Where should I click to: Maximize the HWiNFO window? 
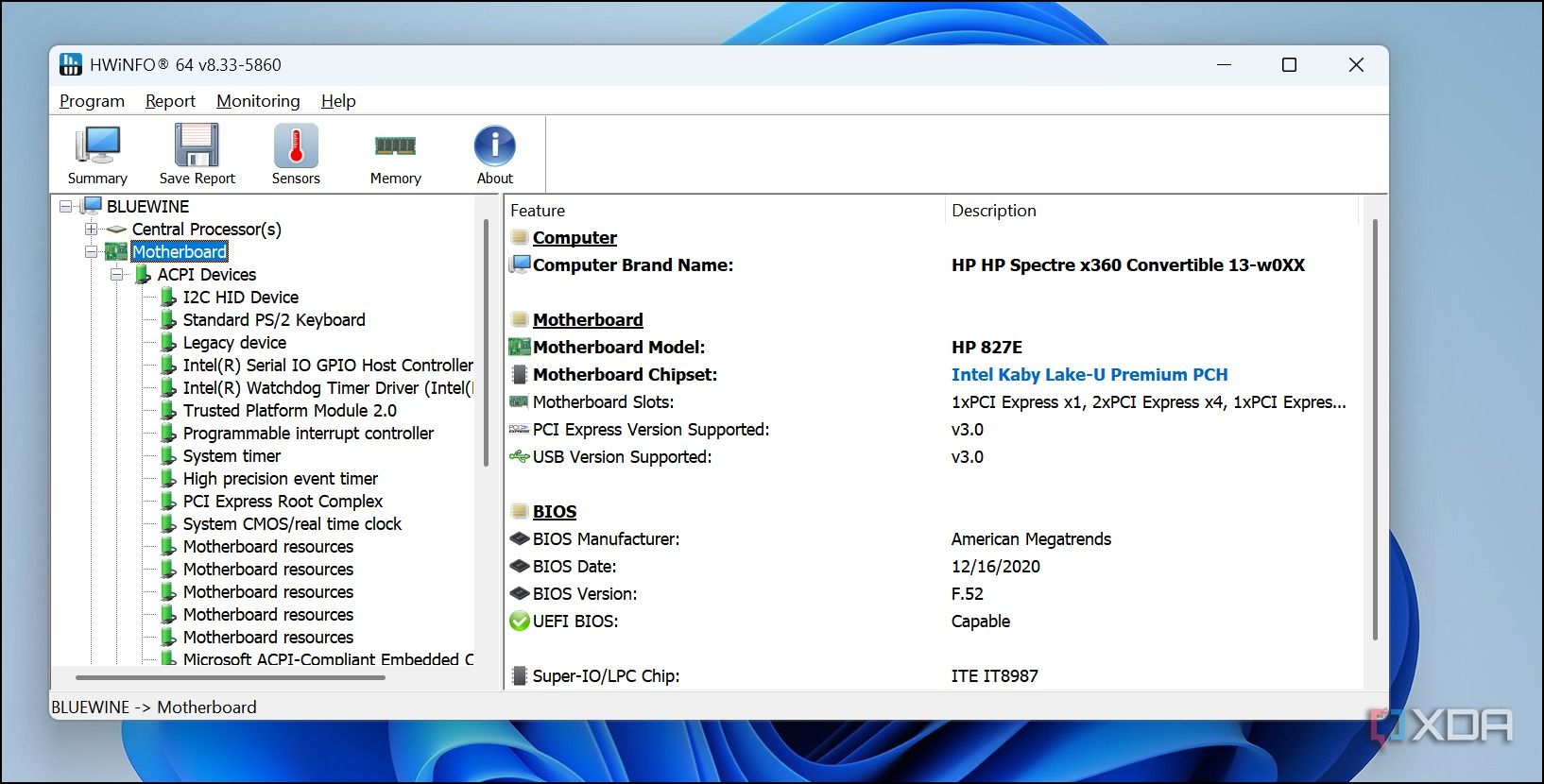(x=1289, y=65)
